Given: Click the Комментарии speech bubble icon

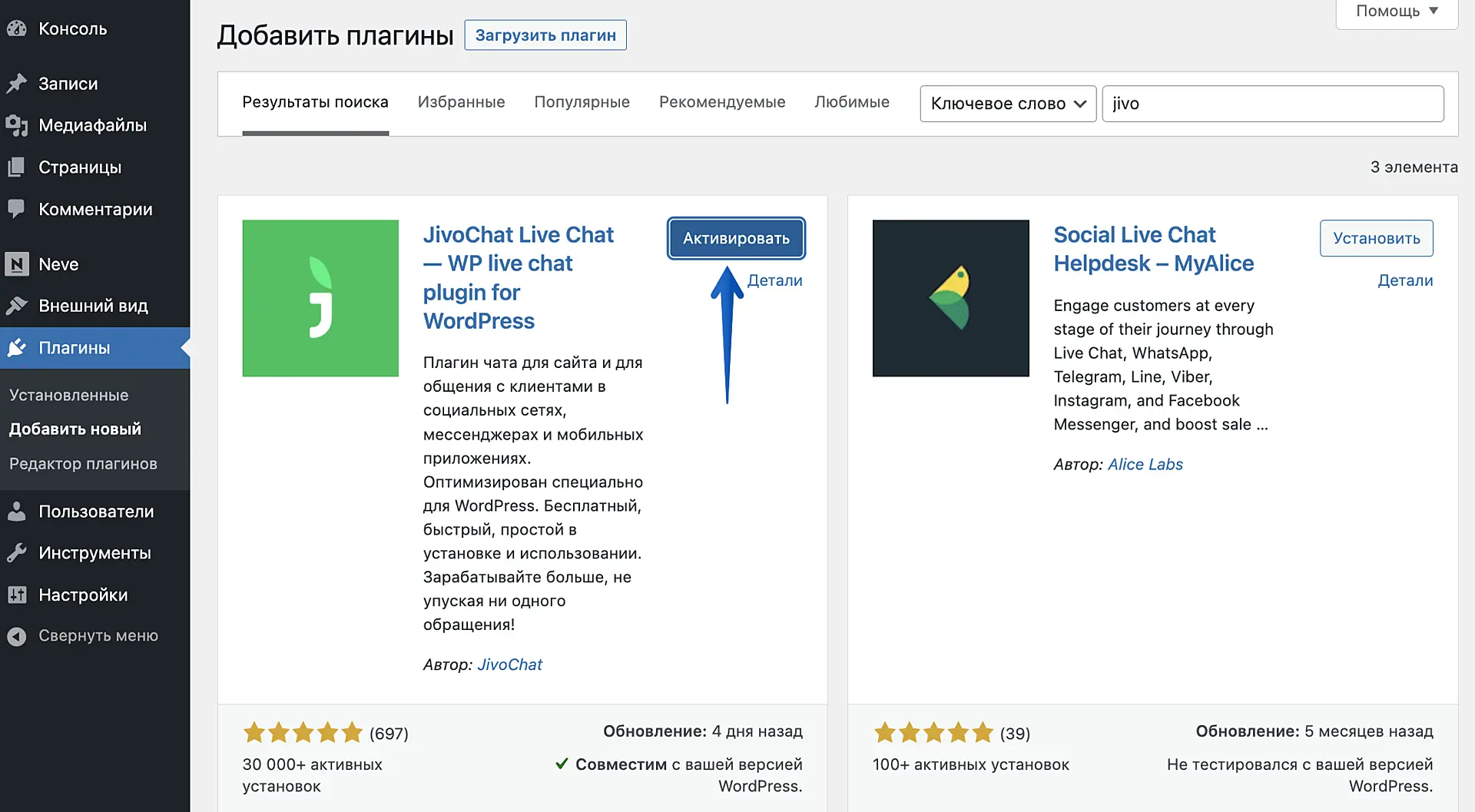Looking at the screenshot, I should point(17,209).
